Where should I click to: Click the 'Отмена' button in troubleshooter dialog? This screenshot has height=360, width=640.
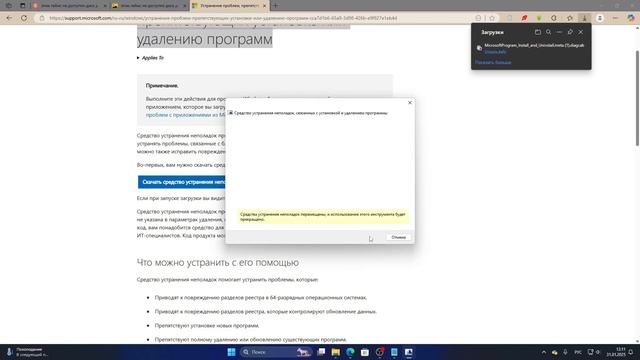coord(398,237)
